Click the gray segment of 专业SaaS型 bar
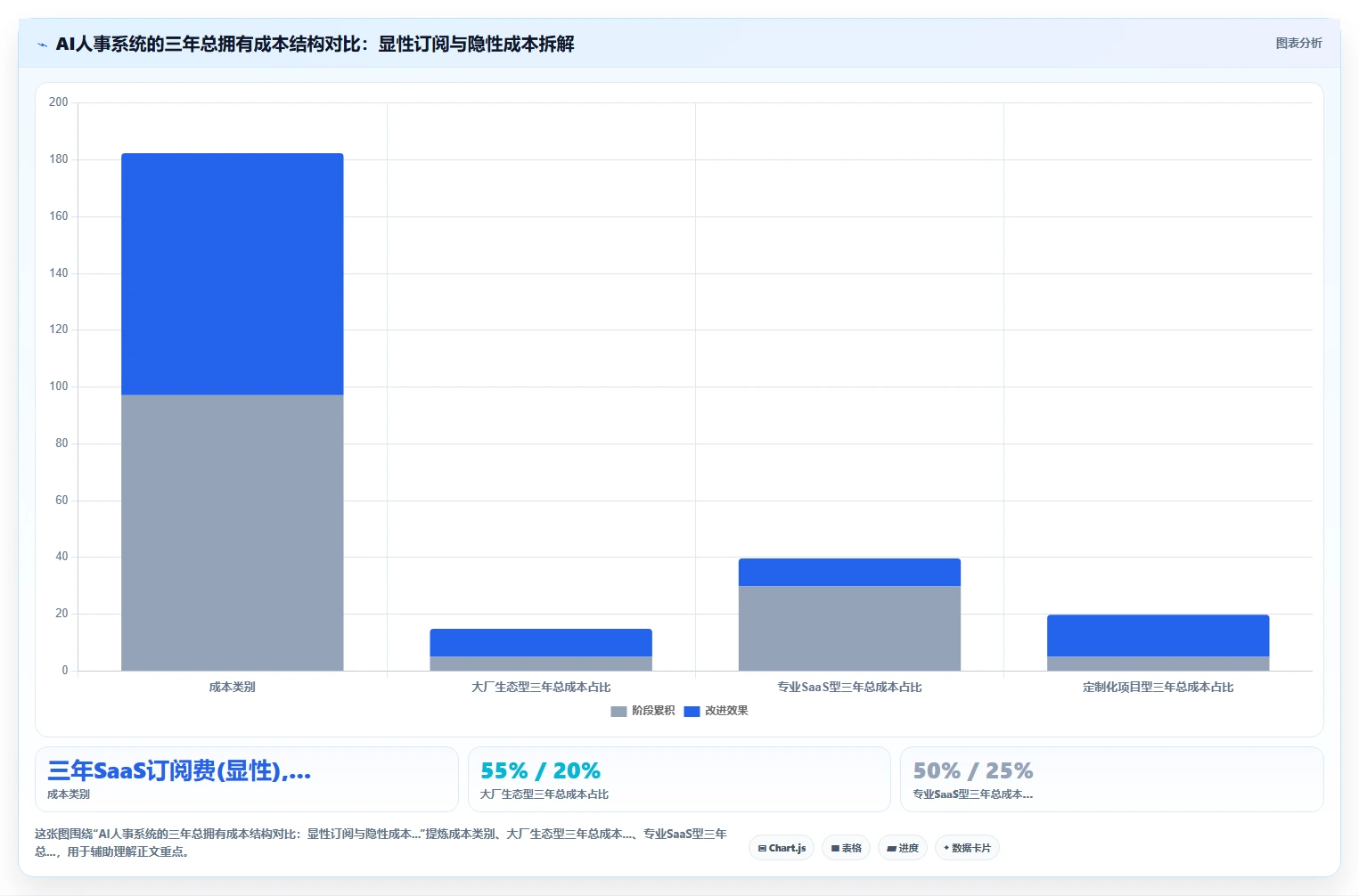Image resolution: width=1359 pixels, height=896 pixels. click(849, 628)
